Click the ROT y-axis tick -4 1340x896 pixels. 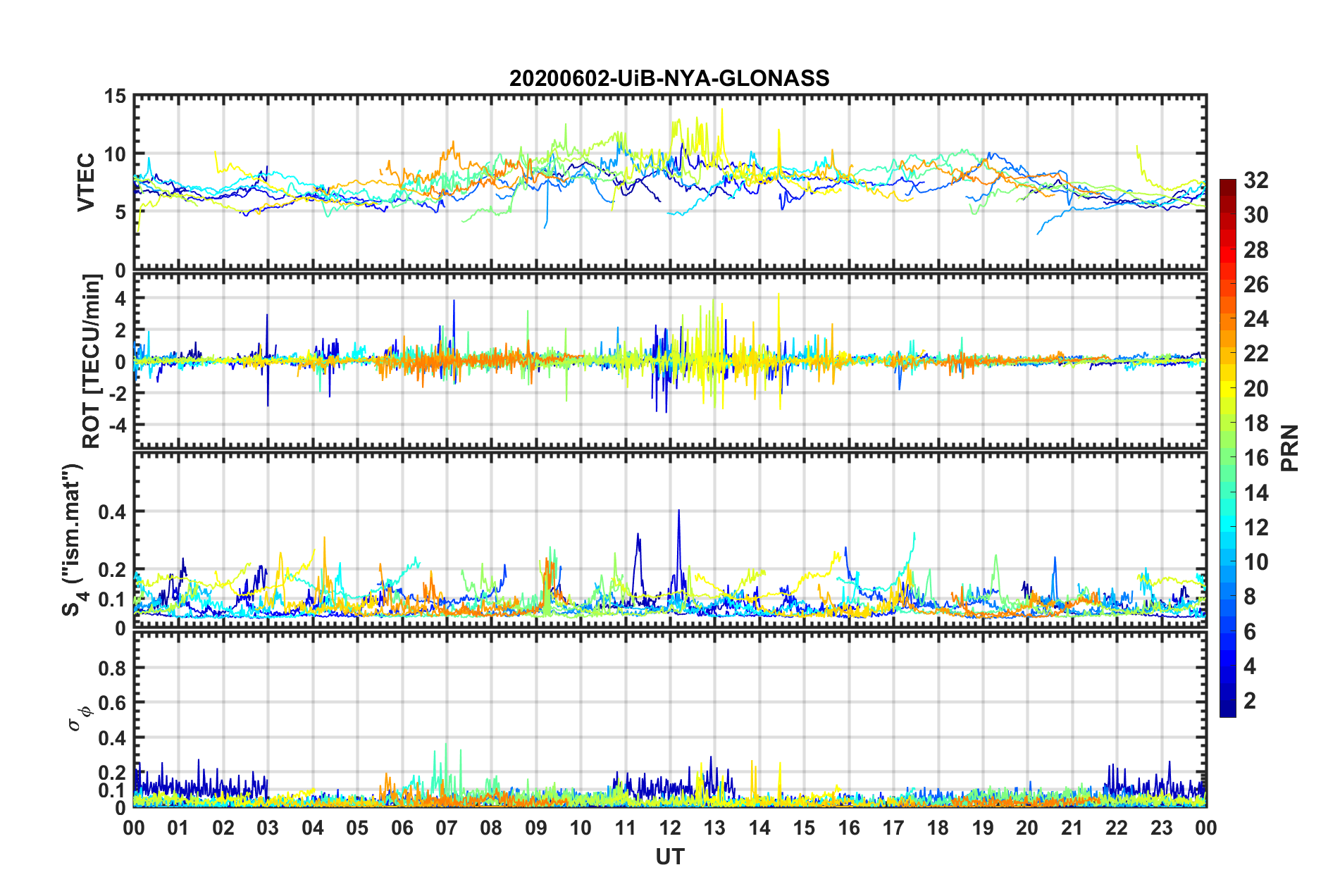click(x=117, y=425)
